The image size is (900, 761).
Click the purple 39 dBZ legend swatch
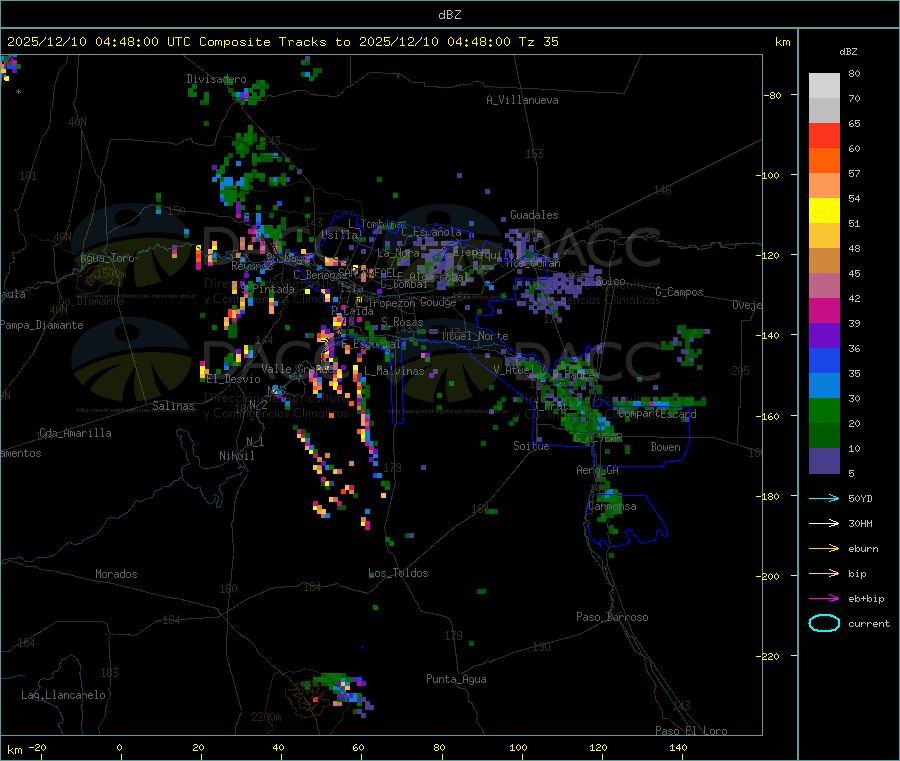824,336
